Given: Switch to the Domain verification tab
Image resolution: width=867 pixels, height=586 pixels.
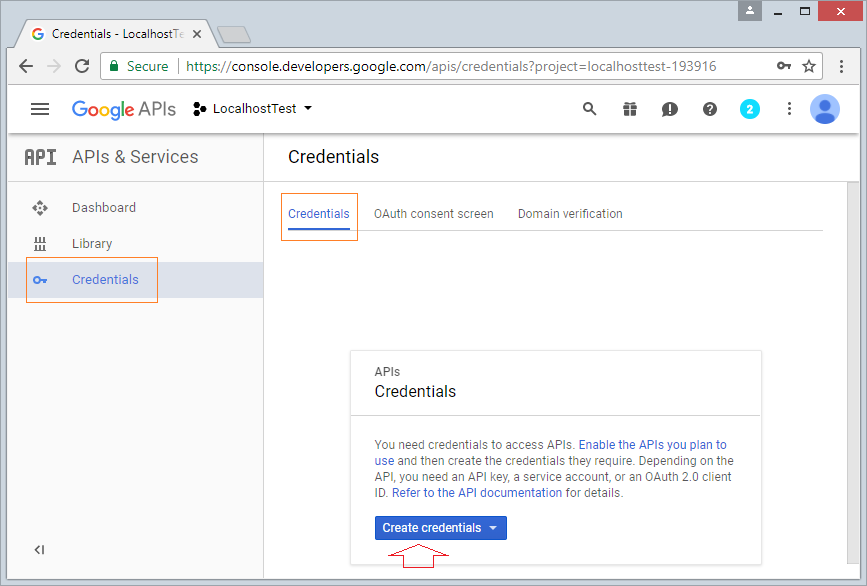Looking at the screenshot, I should pos(570,214).
